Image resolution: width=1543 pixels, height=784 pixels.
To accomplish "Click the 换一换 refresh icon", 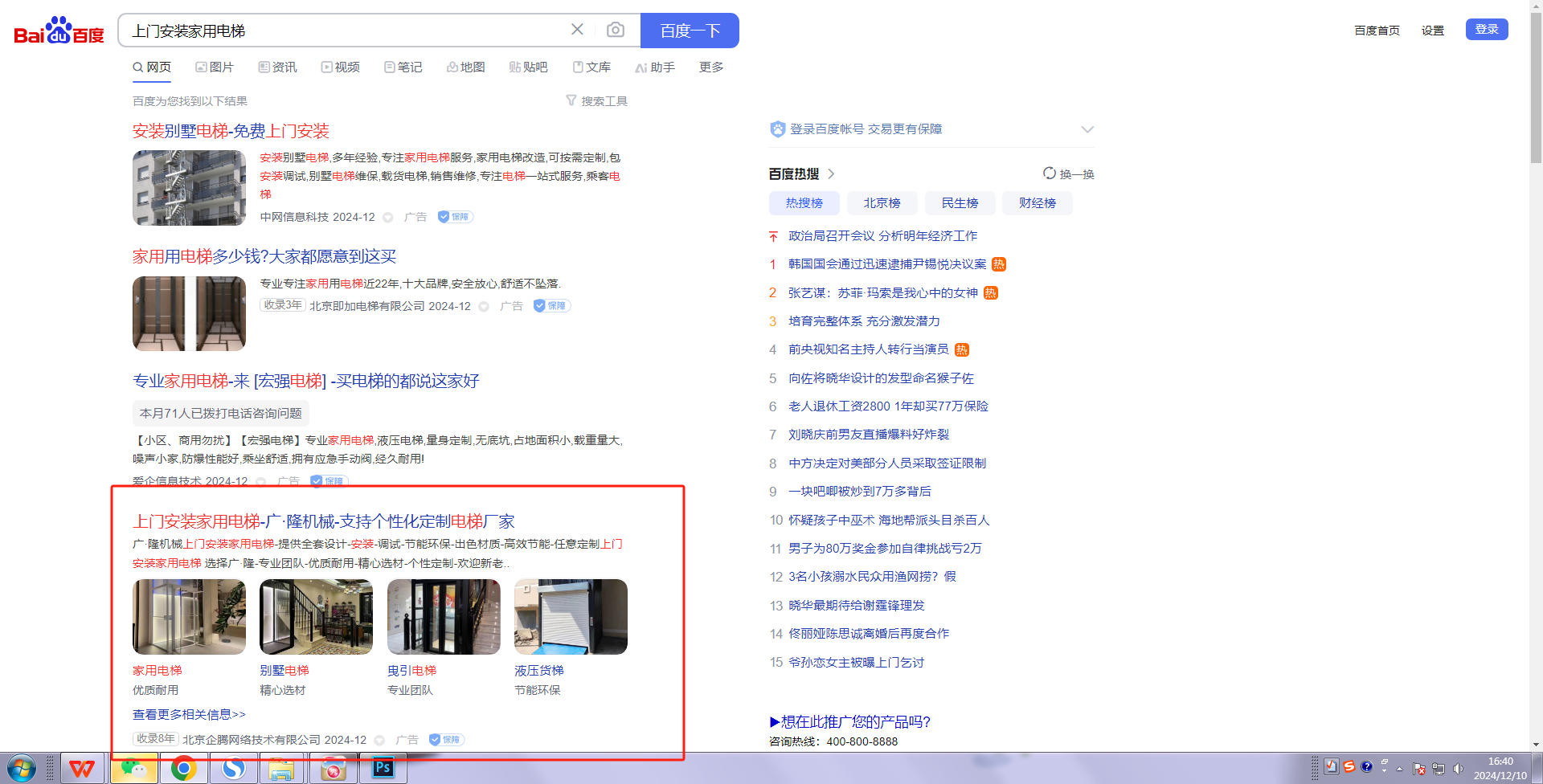I will click(x=1050, y=174).
